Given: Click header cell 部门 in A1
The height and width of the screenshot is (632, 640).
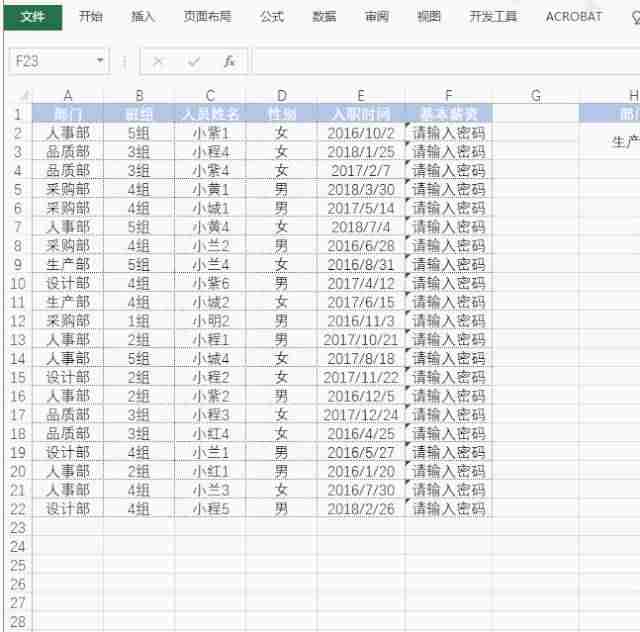Looking at the screenshot, I should coord(68,114).
